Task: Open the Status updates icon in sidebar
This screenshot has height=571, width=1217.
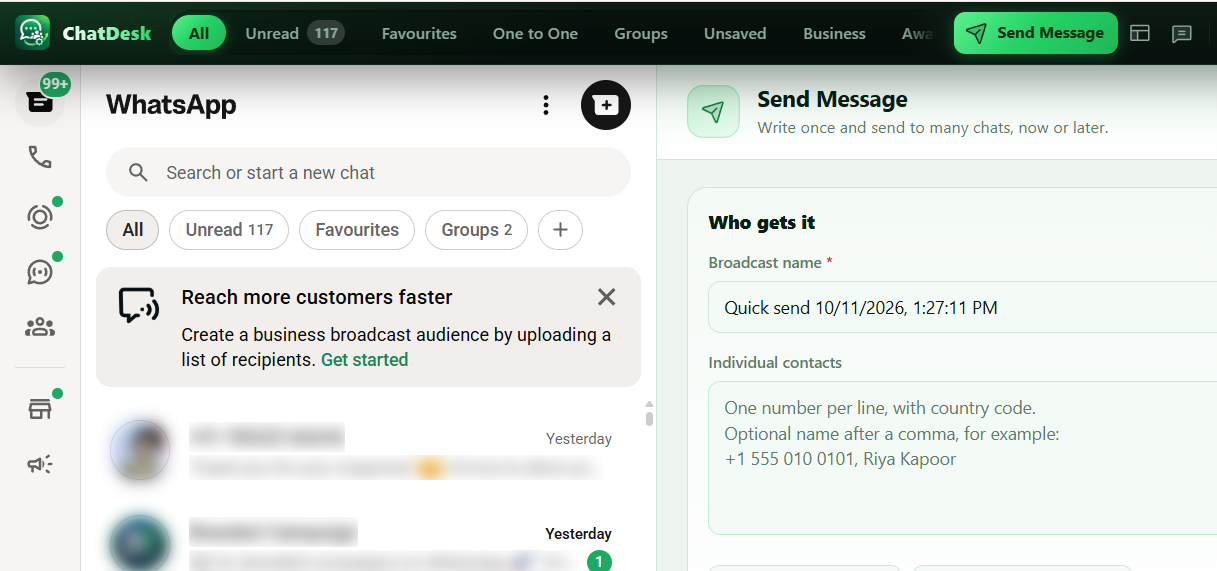Action: click(x=40, y=216)
